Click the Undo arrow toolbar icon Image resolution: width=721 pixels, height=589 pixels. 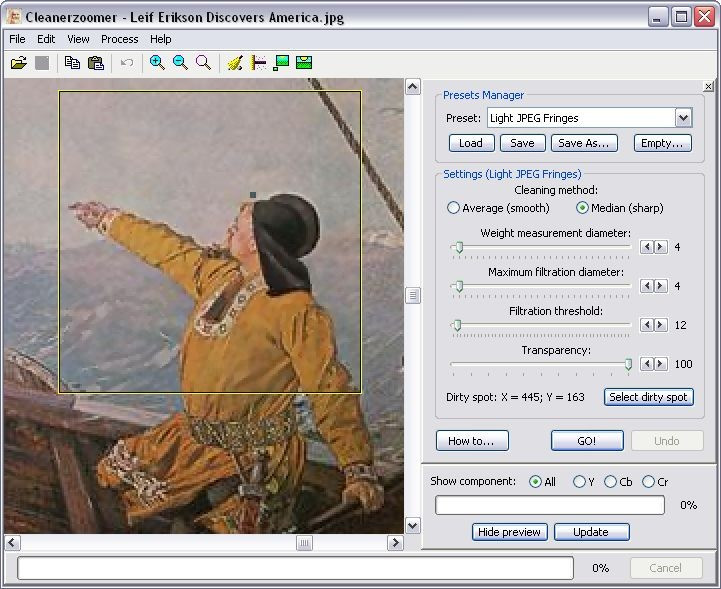tap(126, 63)
